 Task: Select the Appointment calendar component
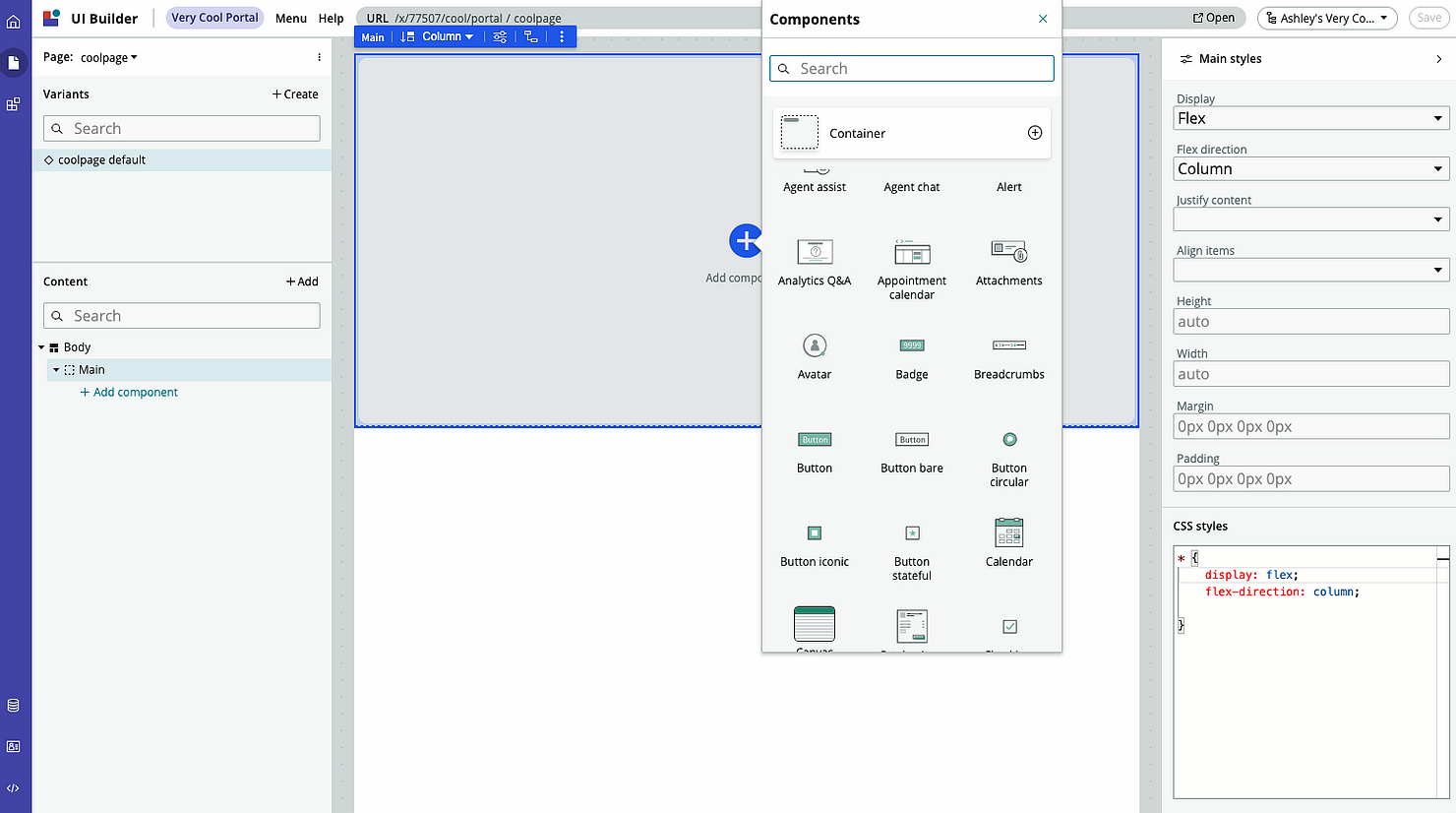coord(912,269)
